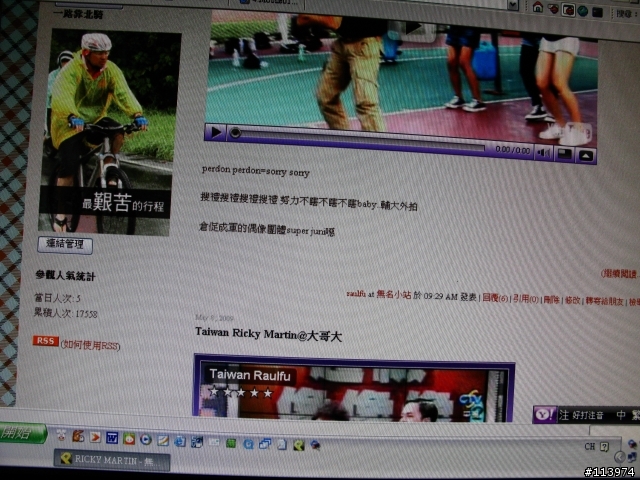This screenshot has width=640, height=480.
Task: Click the yellow-black arrow quick launch icon
Action: 298,445
